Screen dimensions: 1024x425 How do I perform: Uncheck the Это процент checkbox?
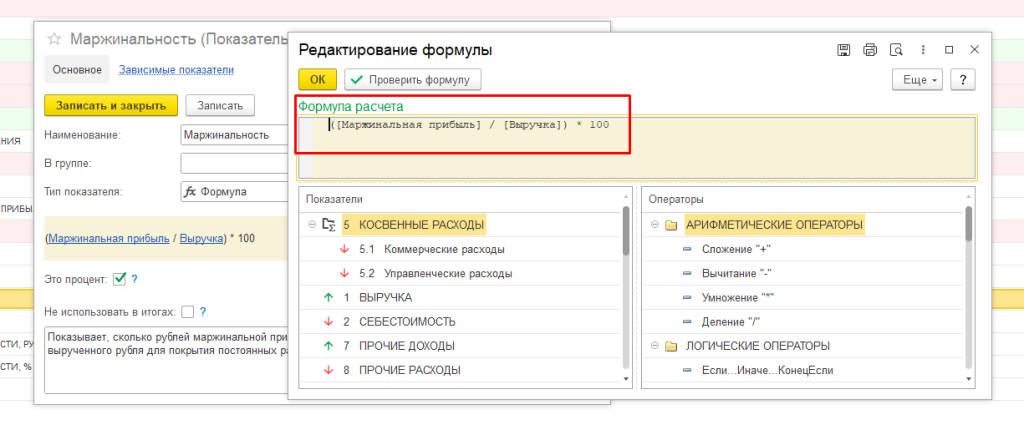(x=119, y=279)
